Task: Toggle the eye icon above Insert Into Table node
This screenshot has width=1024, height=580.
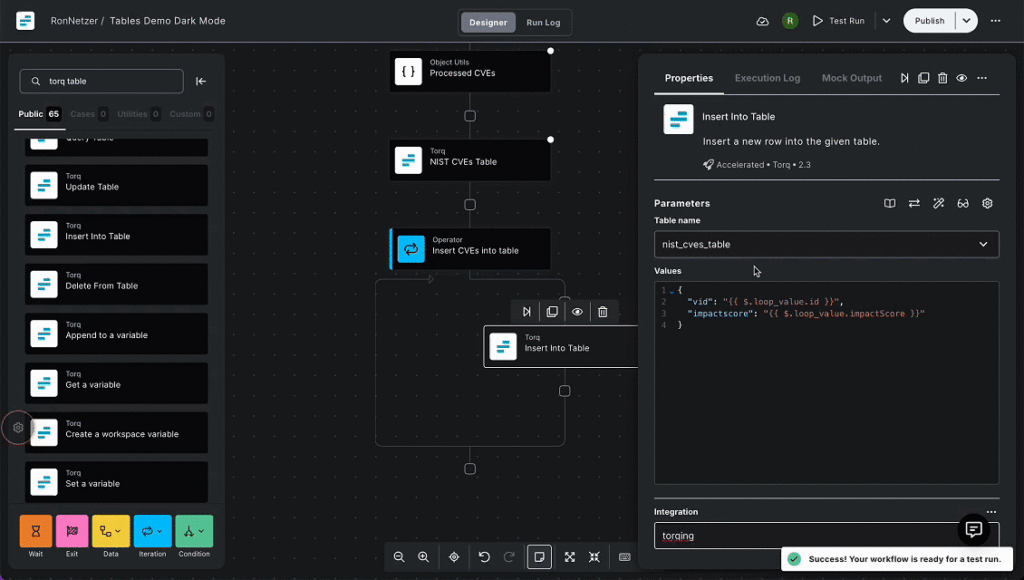Action: pyautogui.click(x=577, y=312)
